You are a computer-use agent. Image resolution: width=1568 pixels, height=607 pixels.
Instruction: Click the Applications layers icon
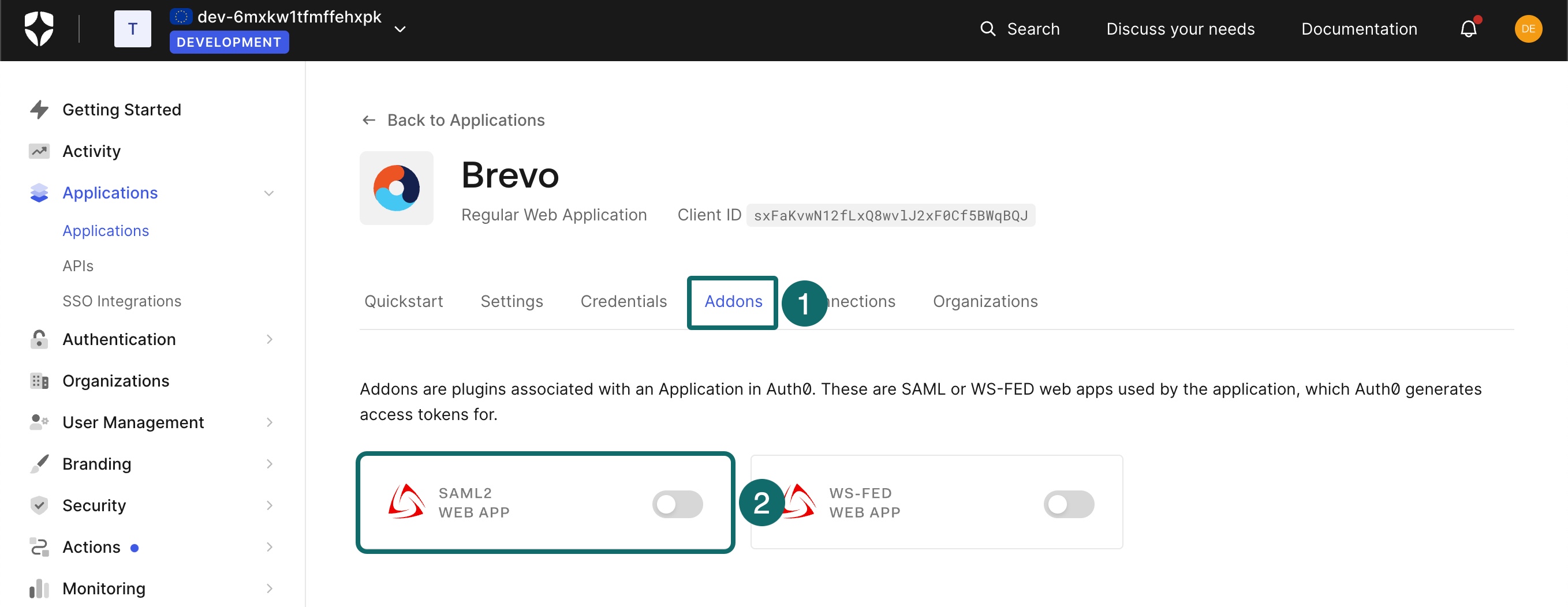[x=39, y=192]
